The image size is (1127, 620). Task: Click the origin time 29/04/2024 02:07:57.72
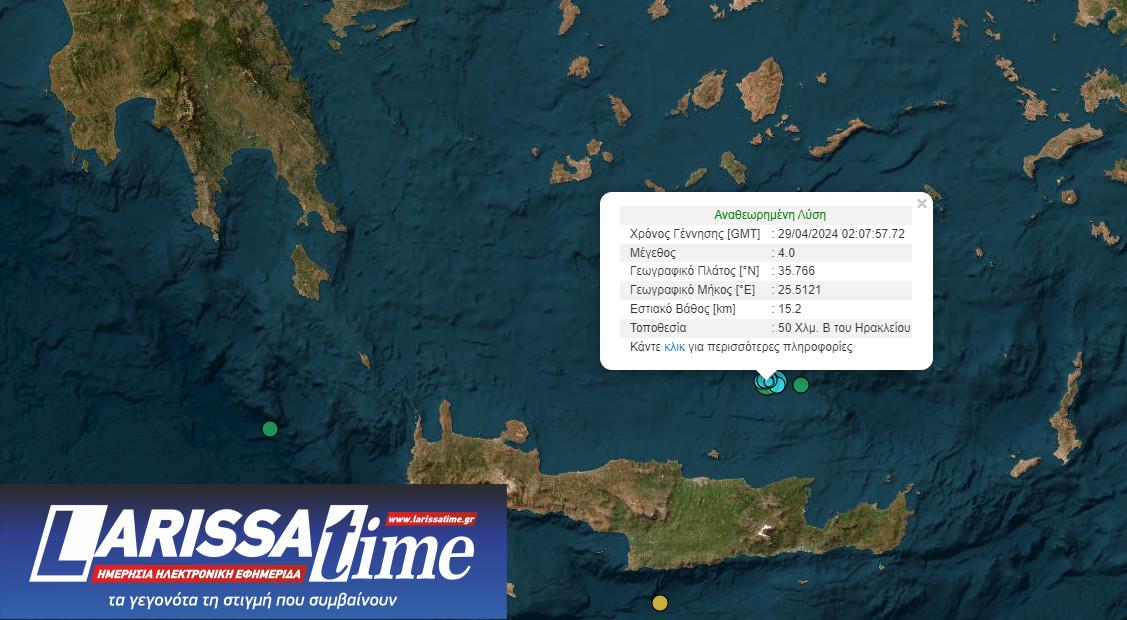841,234
